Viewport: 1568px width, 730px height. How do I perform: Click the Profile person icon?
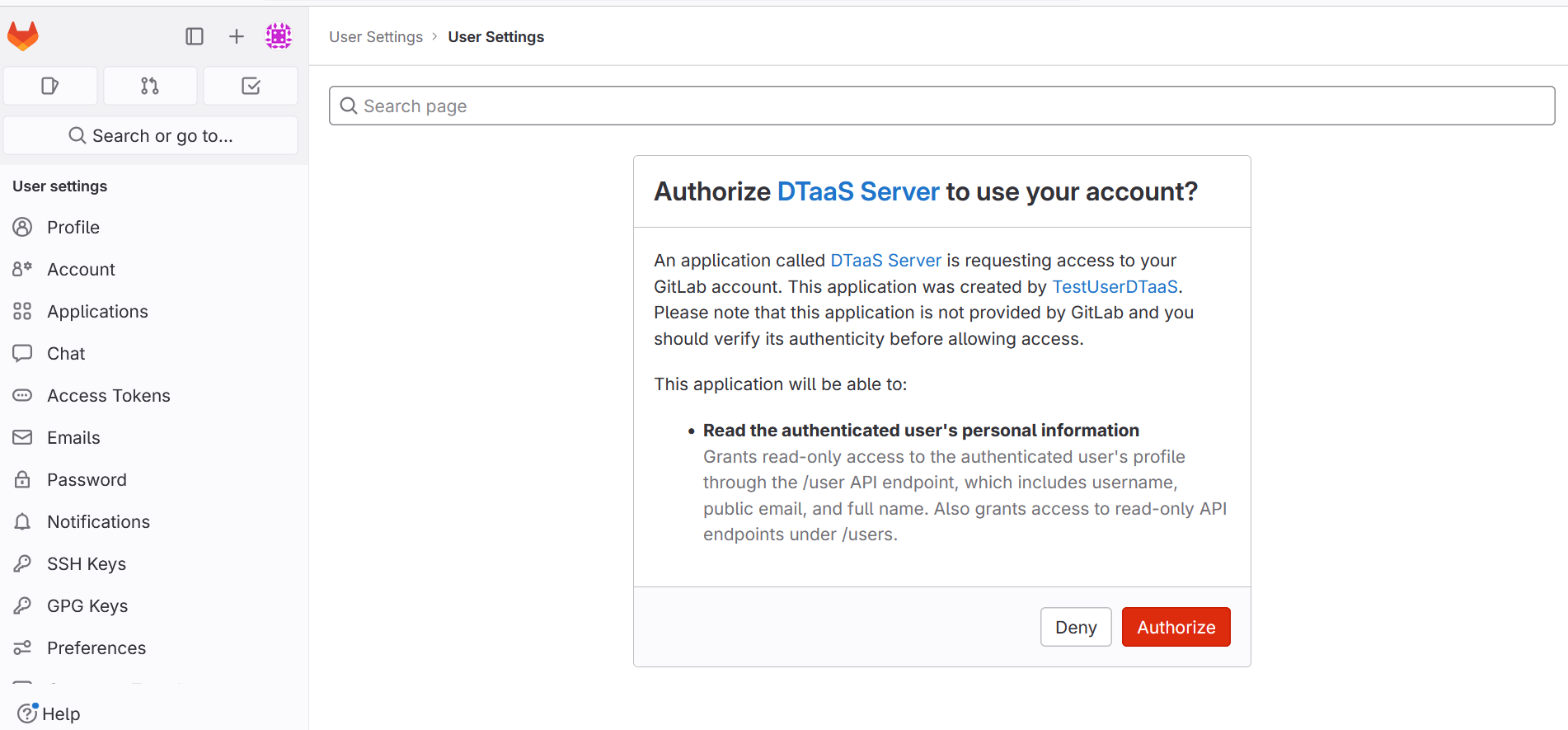(22, 227)
